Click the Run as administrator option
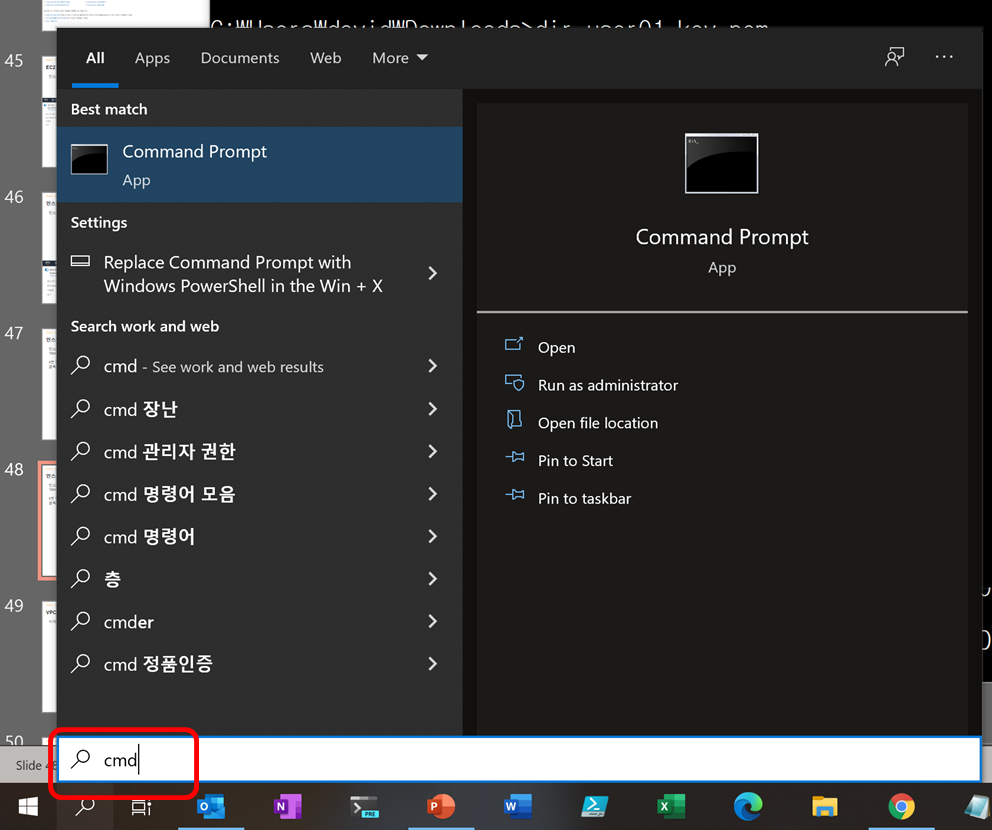This screenshot has width=992, height=830. pyautogui.click(x=607, y=385)
